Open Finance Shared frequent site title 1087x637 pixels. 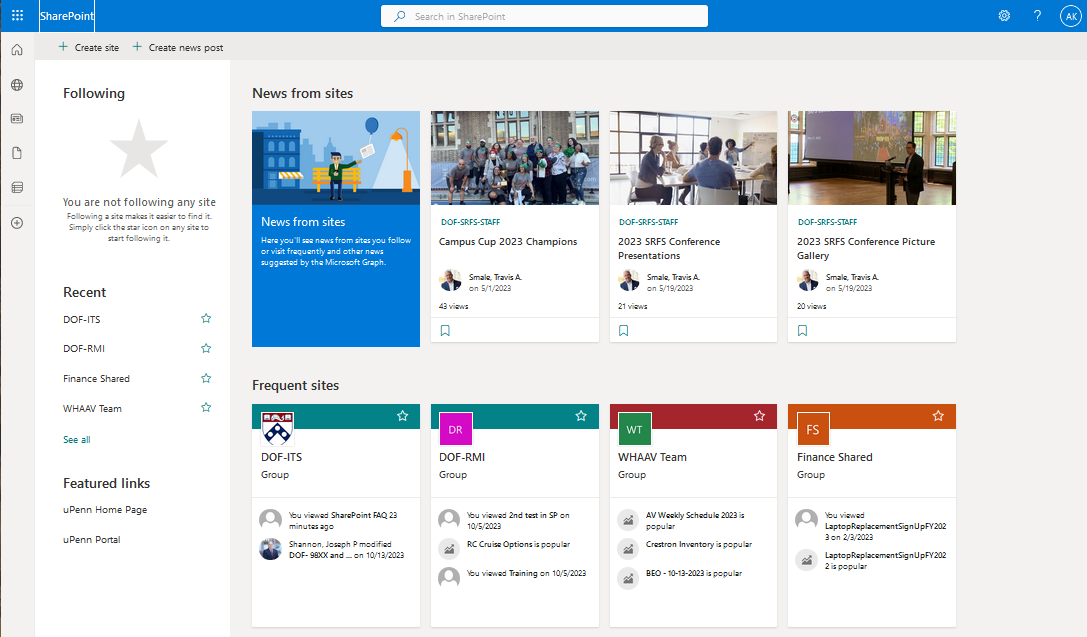[835, 457]
